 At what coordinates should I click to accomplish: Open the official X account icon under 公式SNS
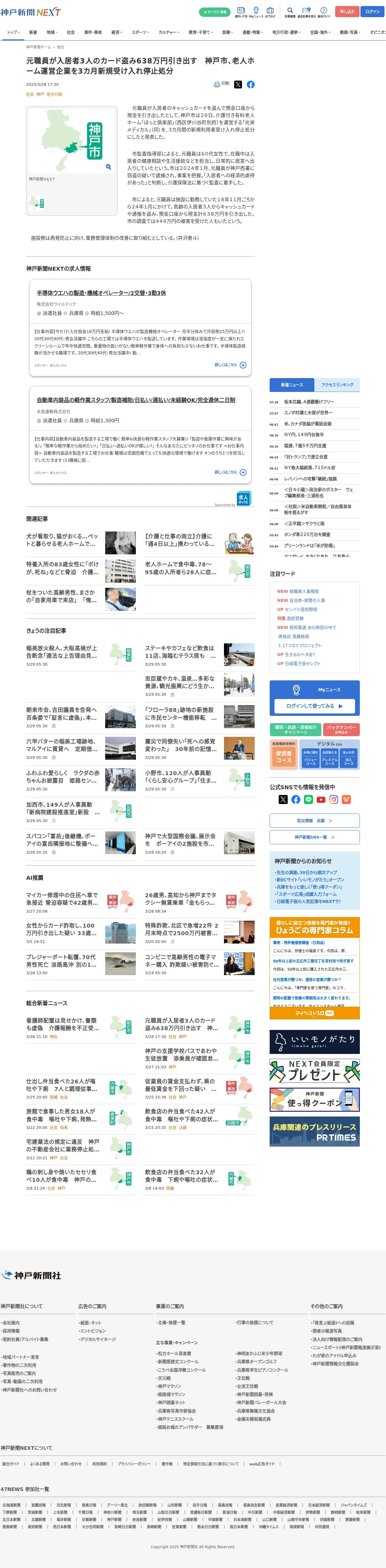pos(283,799)
